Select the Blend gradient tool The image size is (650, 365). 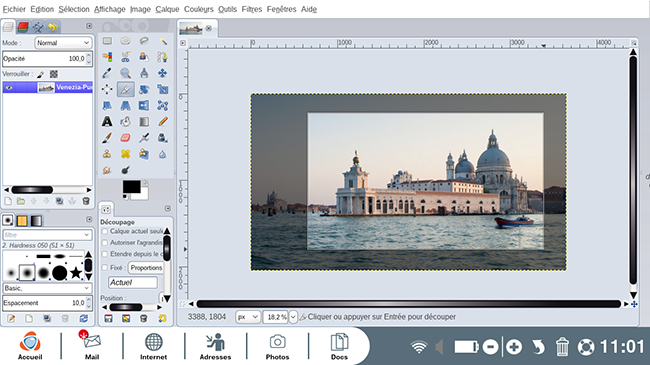(x=144, y=122)
